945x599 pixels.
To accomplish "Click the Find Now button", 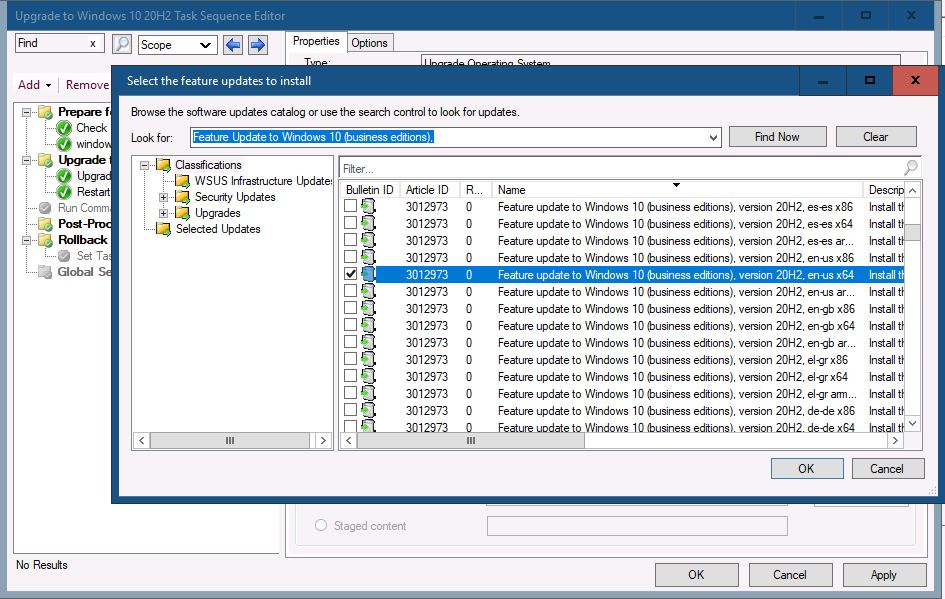I will tap(777, 137).
